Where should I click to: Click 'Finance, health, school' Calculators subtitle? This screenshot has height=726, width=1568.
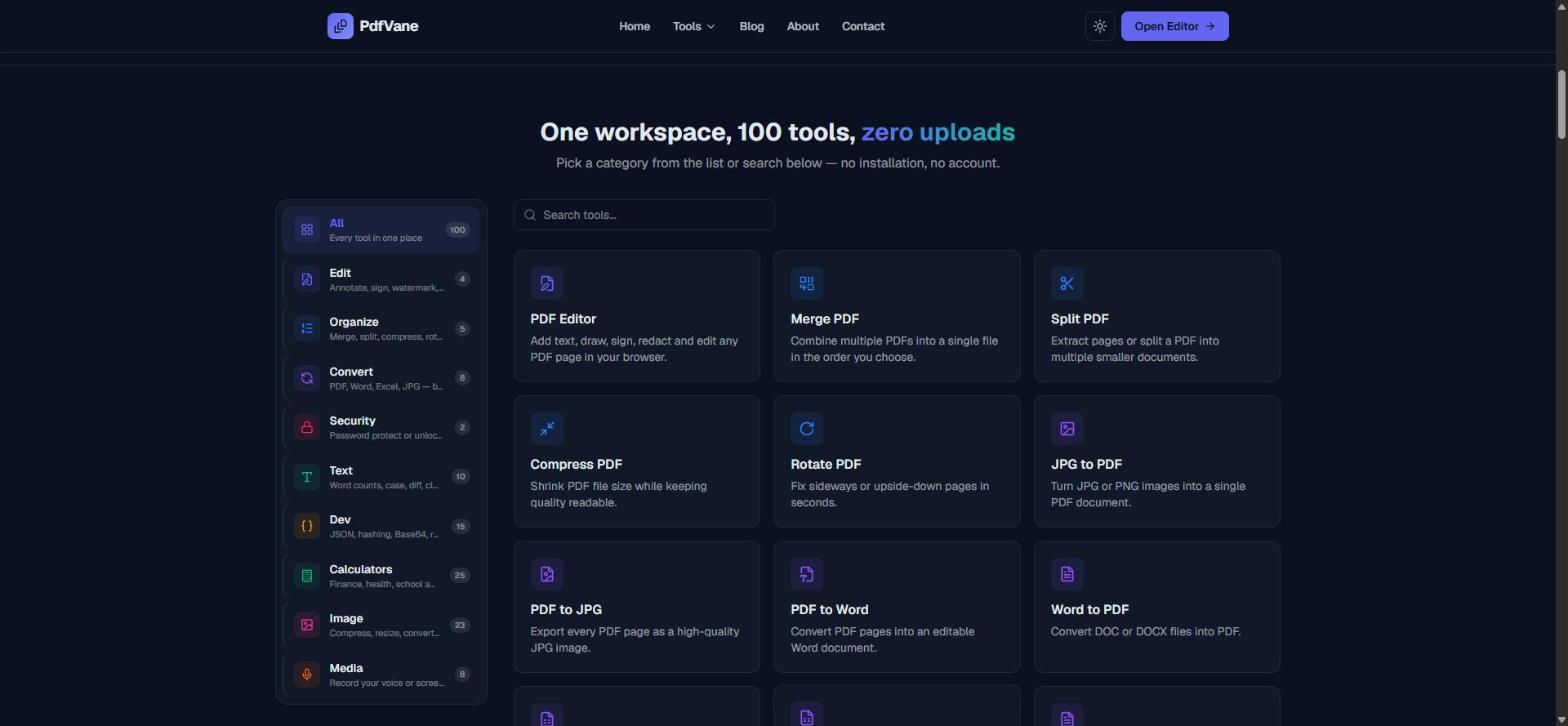382,584
